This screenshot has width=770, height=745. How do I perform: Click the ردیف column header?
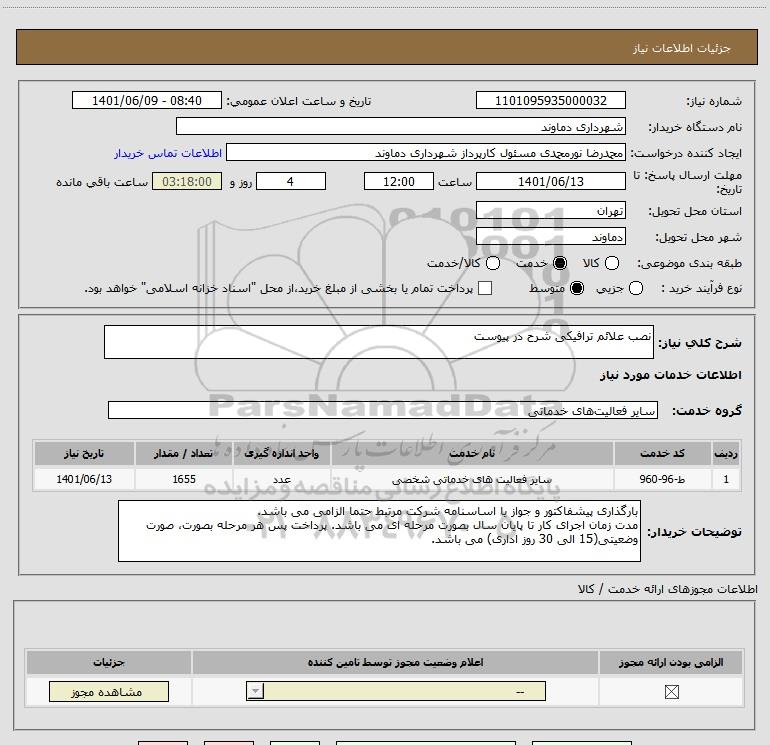click(726, 453)
